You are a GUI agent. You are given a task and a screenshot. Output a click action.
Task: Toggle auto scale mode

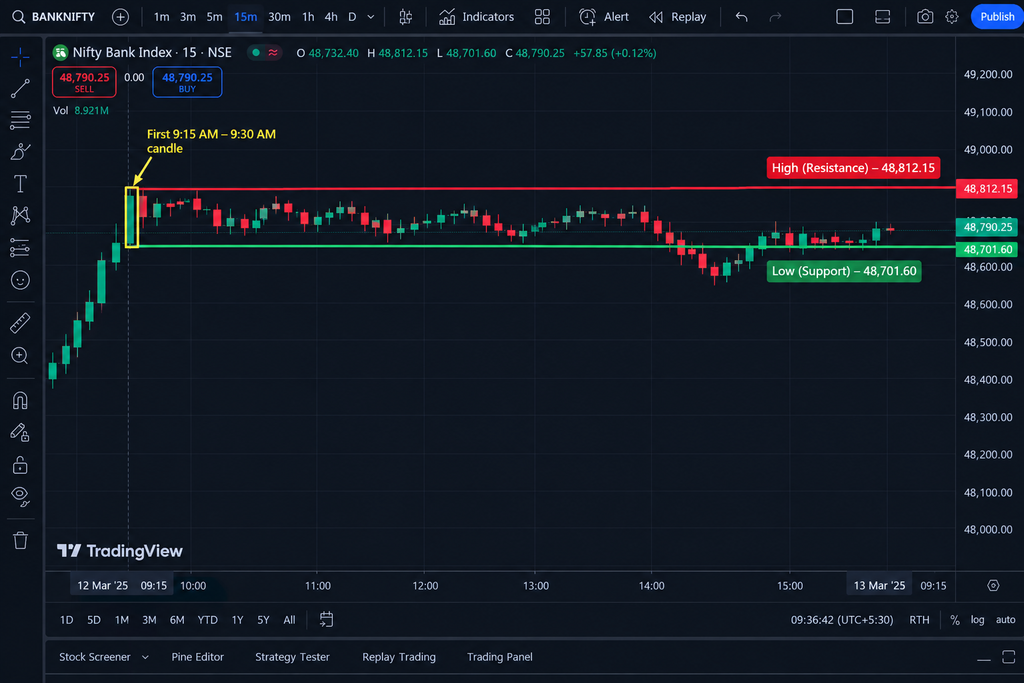tap(1005, 620)
